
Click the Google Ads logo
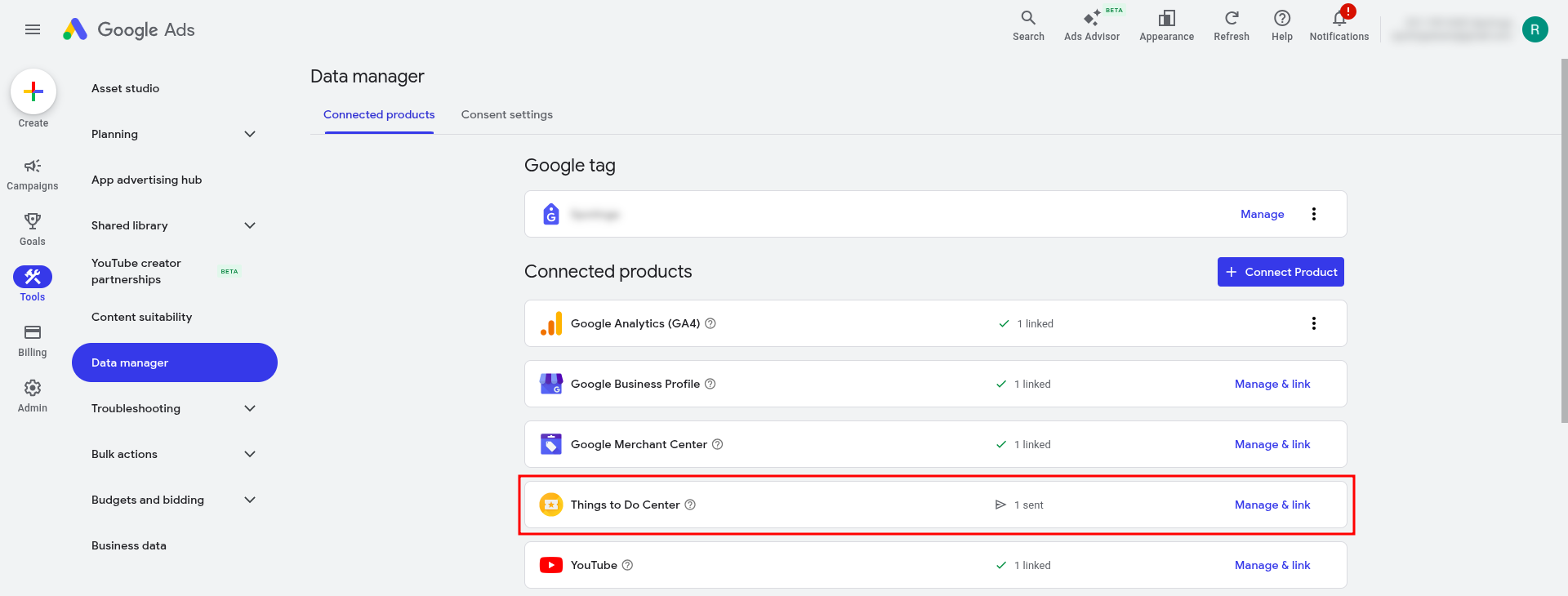pos(129,29)
